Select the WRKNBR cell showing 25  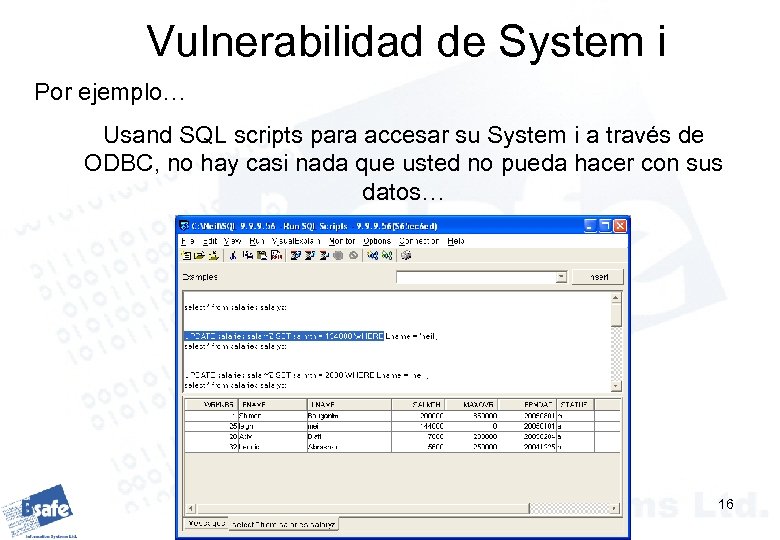click(x=211, y=426)
